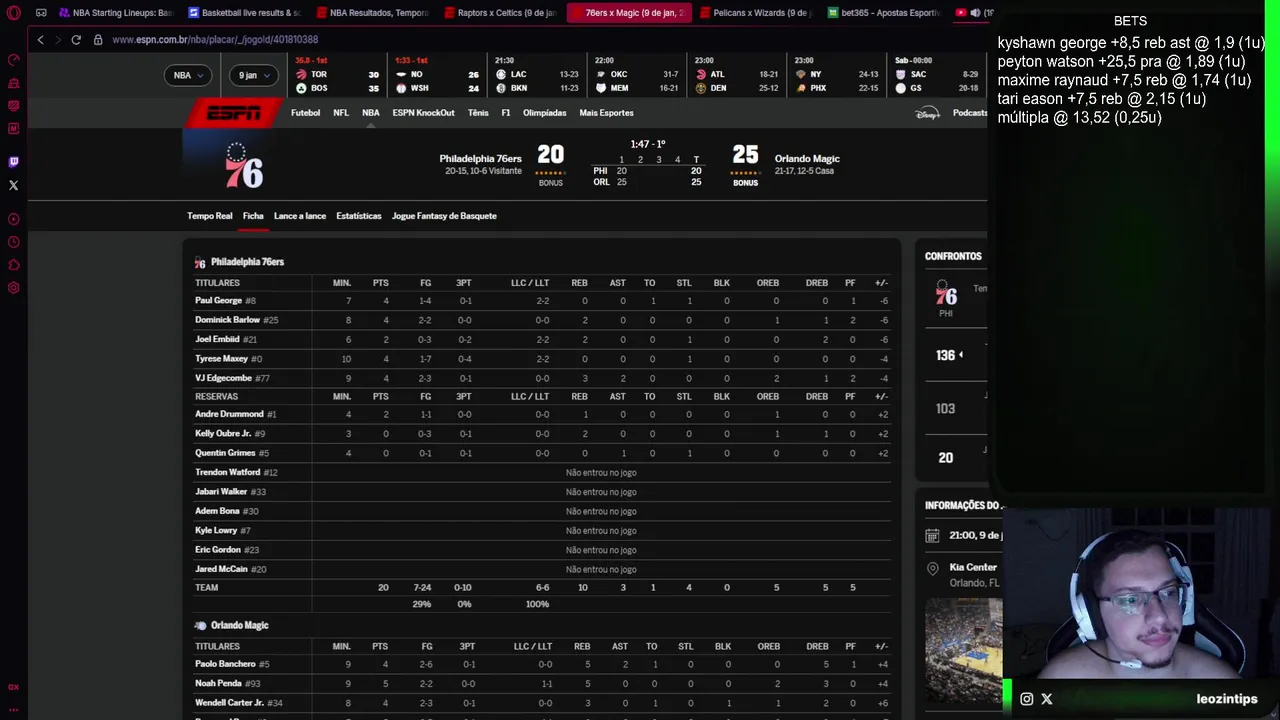Screen dimensions: 1280x720
Task: Switch to Raptors x Celtics tab
Action: click(x=499, y=13)
